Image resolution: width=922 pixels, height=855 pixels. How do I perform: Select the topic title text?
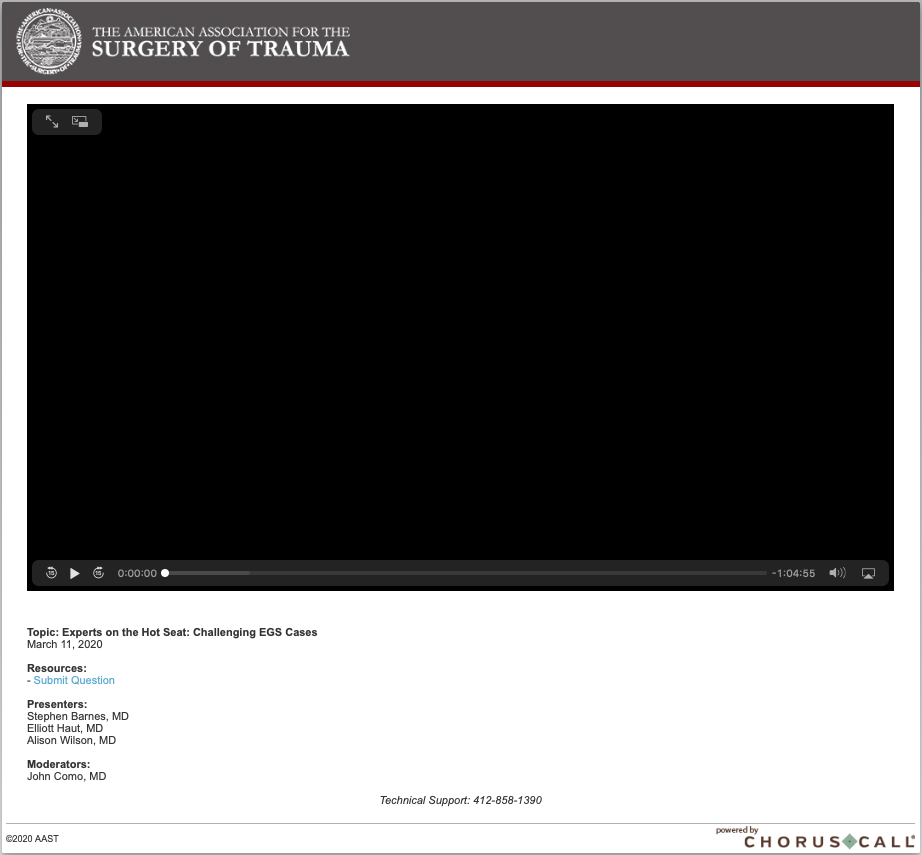[172, 632]
